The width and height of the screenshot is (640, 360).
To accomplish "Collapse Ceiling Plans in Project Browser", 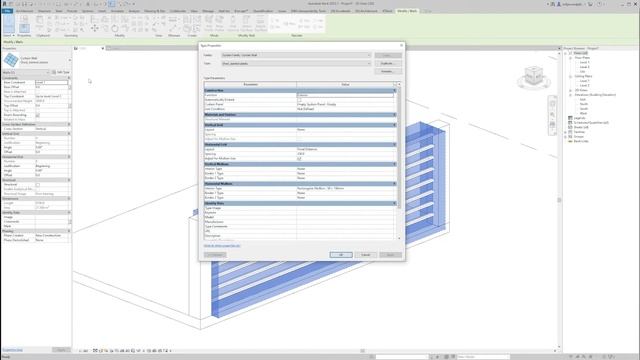I will [571, 76].
